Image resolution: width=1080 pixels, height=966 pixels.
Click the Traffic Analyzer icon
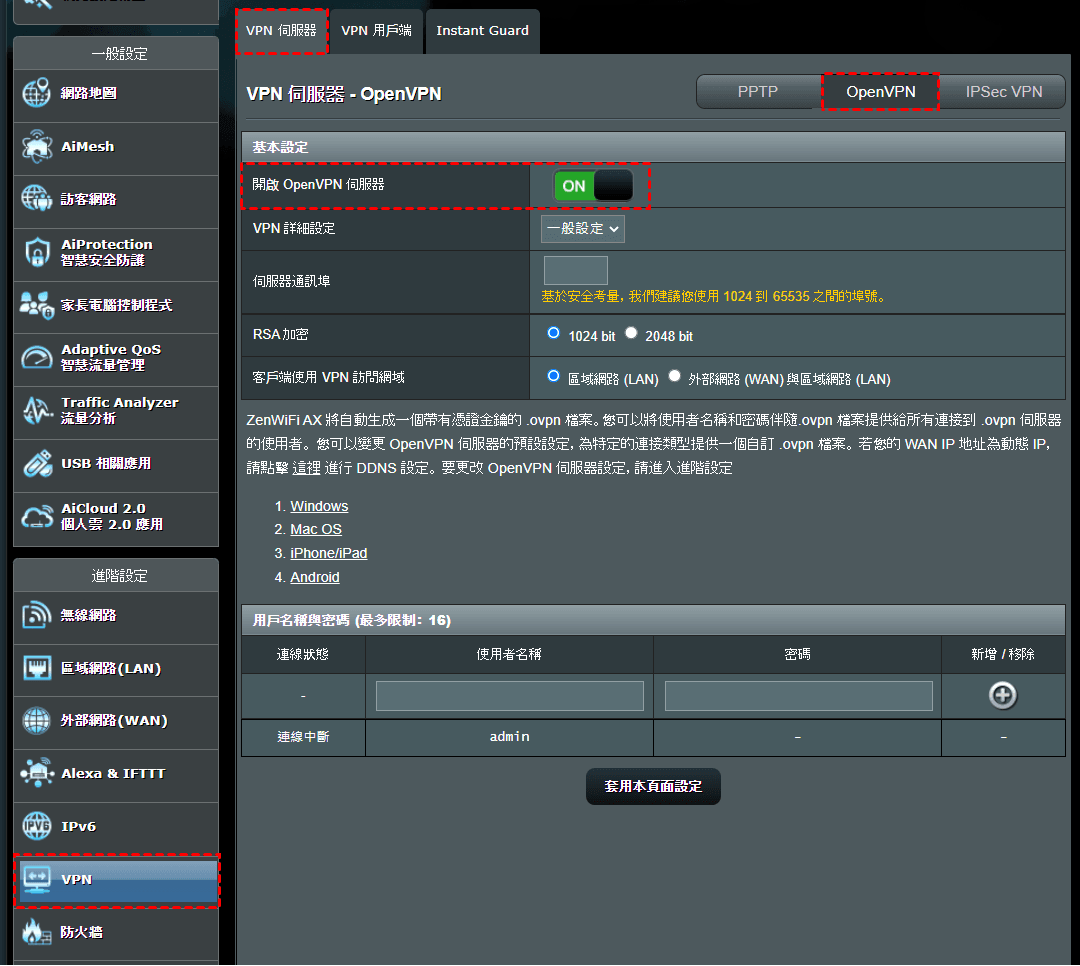point(36,410)
